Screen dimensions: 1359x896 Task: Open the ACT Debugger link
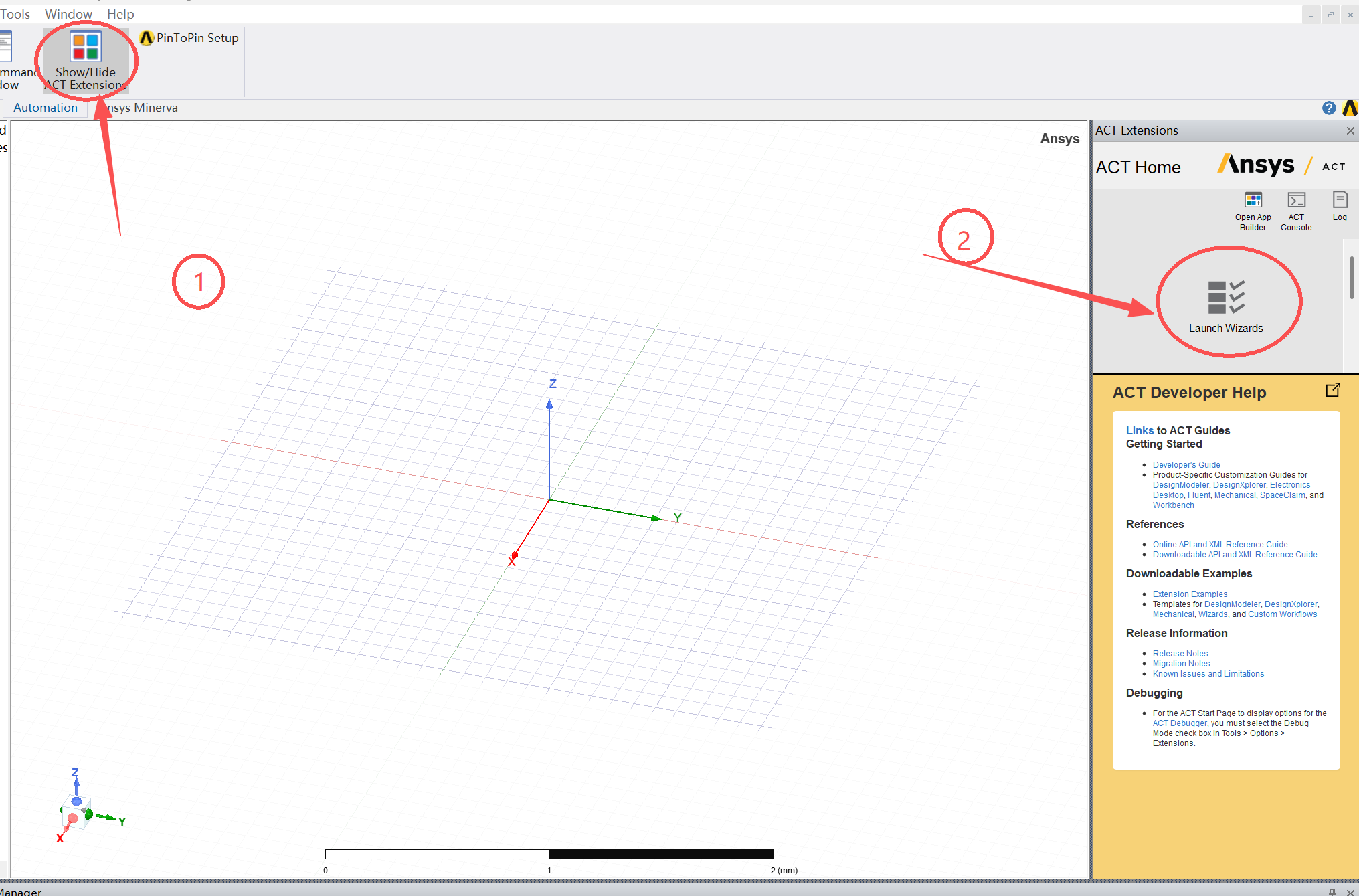pyautogui.click(x=1180, y=723)
